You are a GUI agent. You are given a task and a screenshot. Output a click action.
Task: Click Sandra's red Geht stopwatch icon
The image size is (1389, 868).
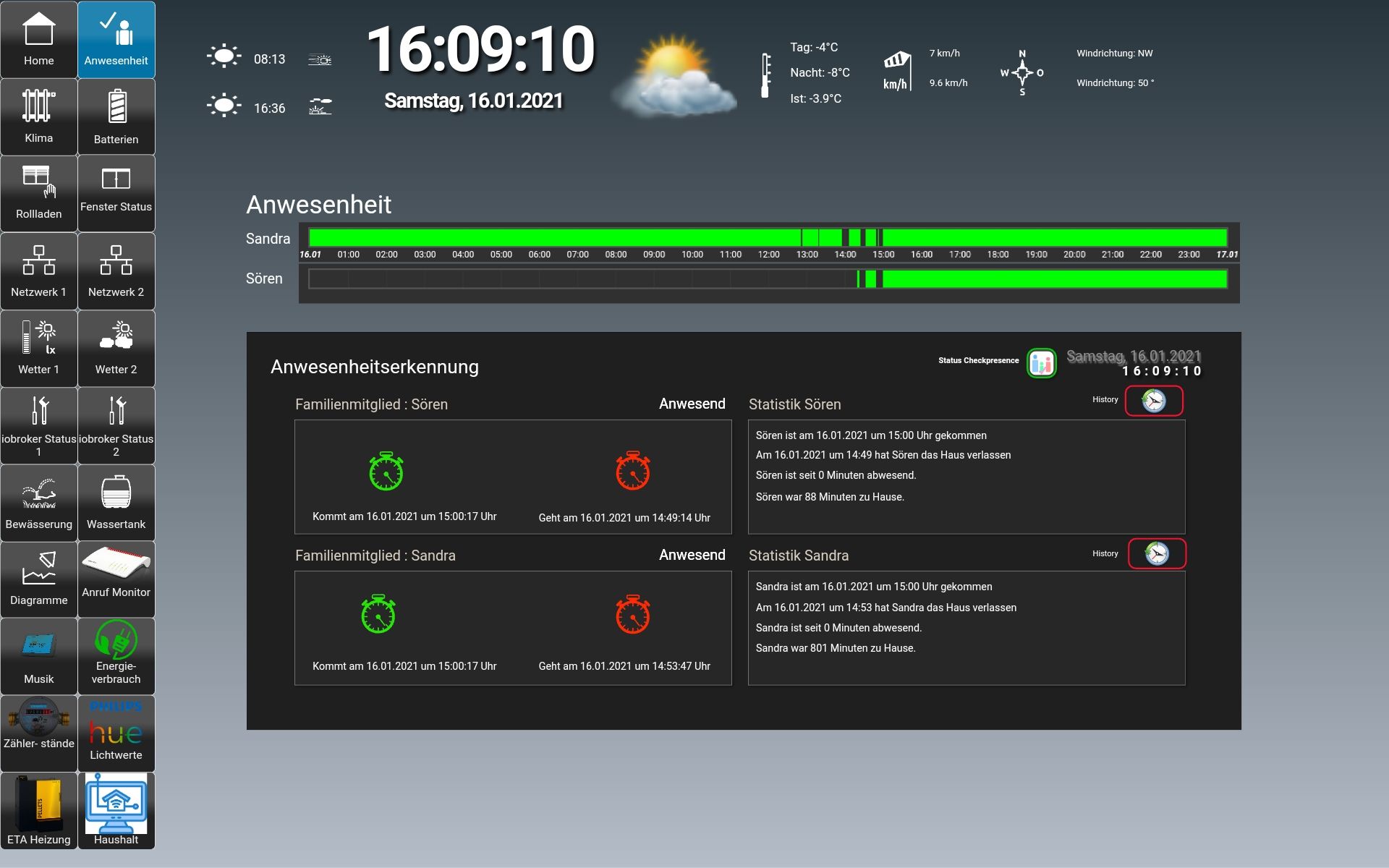click(x=632, y=615)
